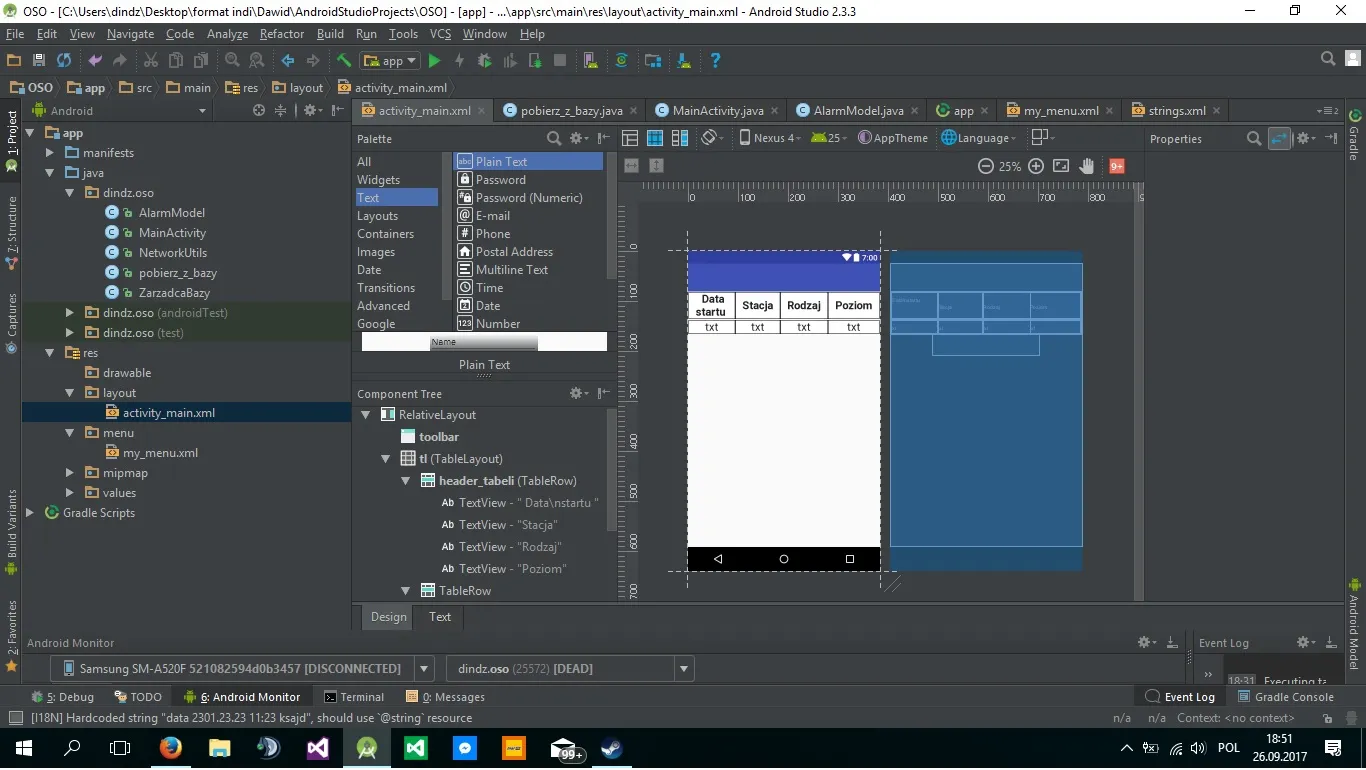Open the app run configuration dropdown
The height and width of the screenshot is (770, 1366).
coord(391,61)
